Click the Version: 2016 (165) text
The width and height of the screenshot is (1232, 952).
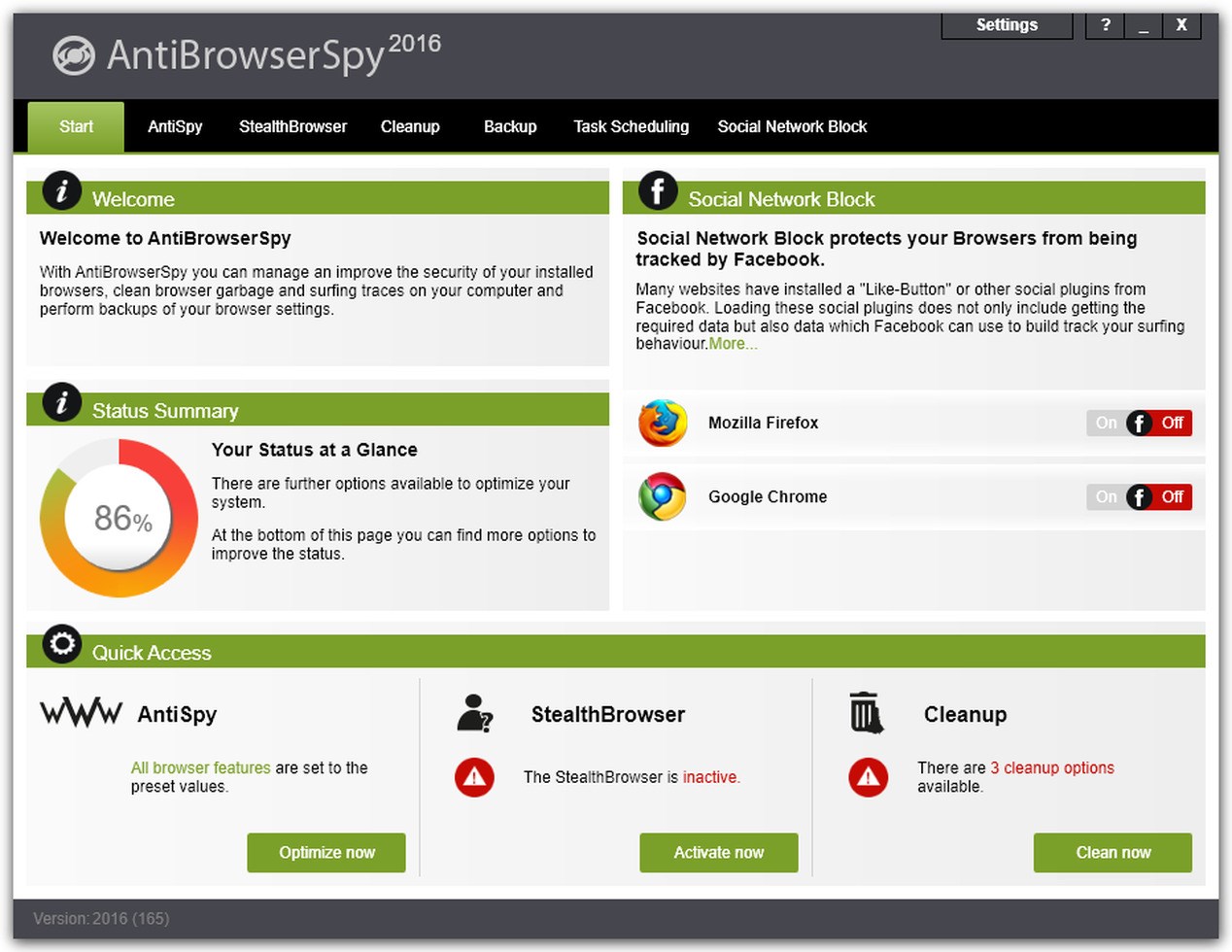click(x=101, y=918)
